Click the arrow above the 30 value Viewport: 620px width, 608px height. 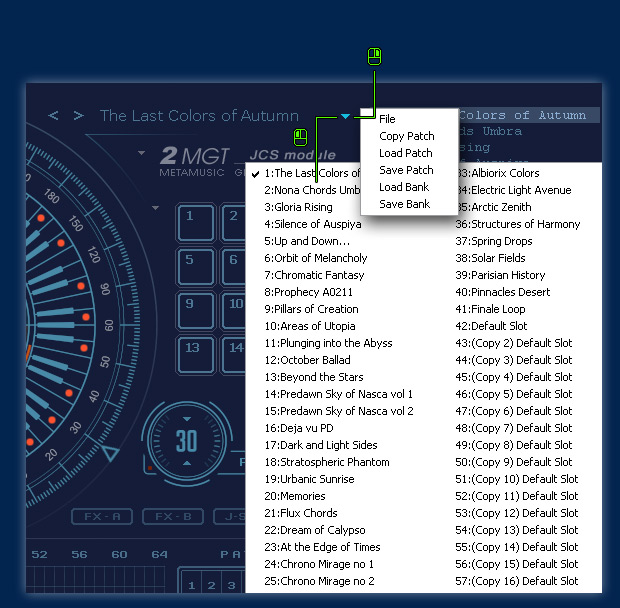(x=186, y=417)
